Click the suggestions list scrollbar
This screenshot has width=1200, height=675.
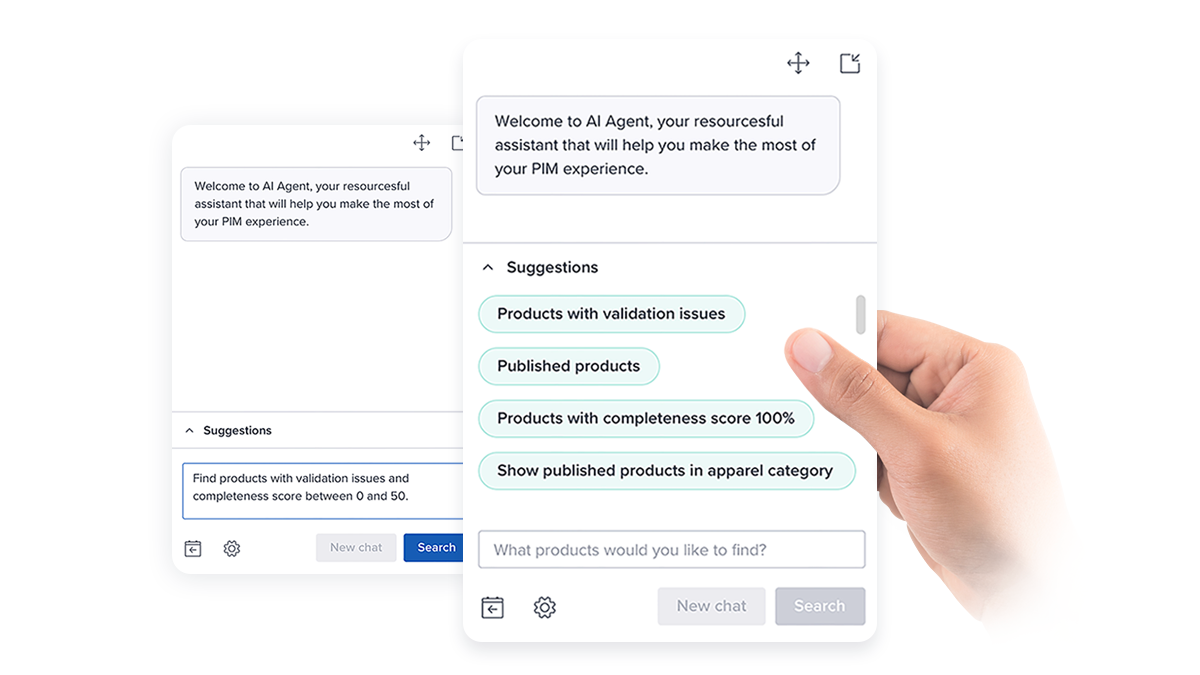point(860,314)
